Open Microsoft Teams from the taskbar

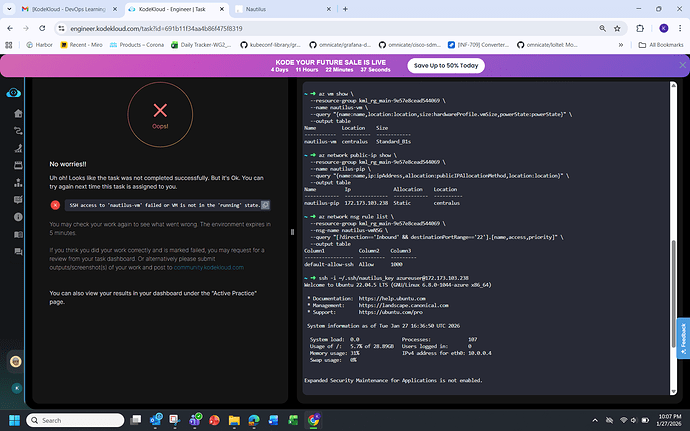pos(195,420)
